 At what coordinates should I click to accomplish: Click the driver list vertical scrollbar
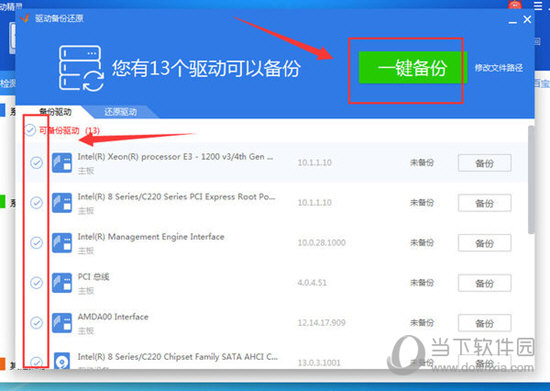531,180
